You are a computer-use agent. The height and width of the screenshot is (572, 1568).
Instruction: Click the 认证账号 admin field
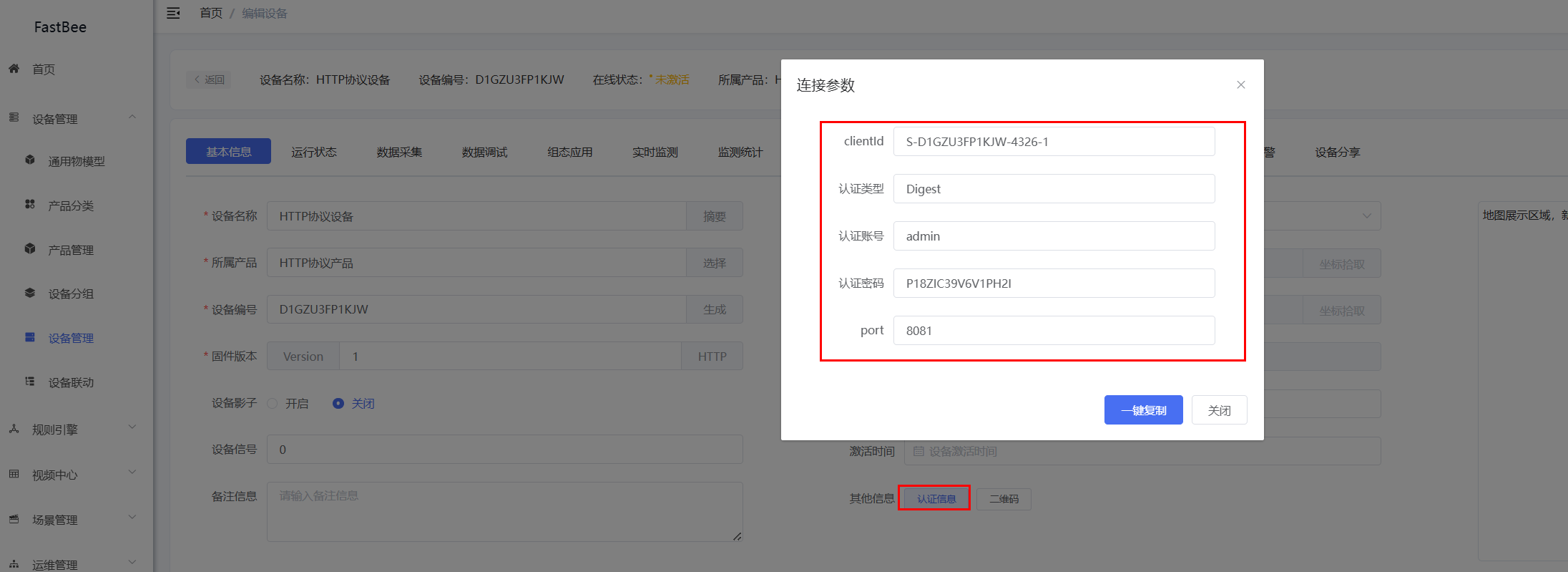(1054, 236)
